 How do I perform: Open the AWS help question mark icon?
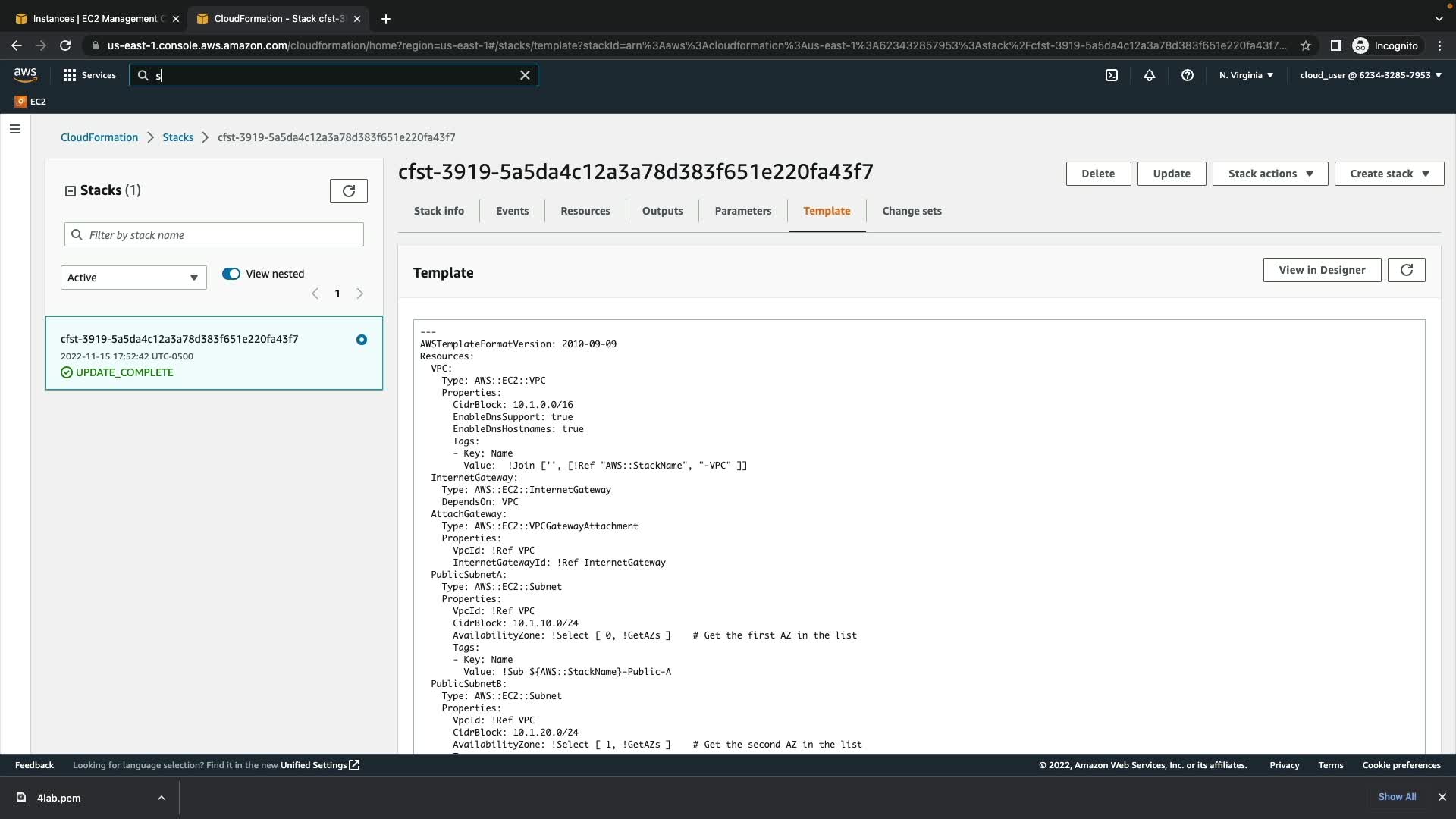click(1188, 75)
